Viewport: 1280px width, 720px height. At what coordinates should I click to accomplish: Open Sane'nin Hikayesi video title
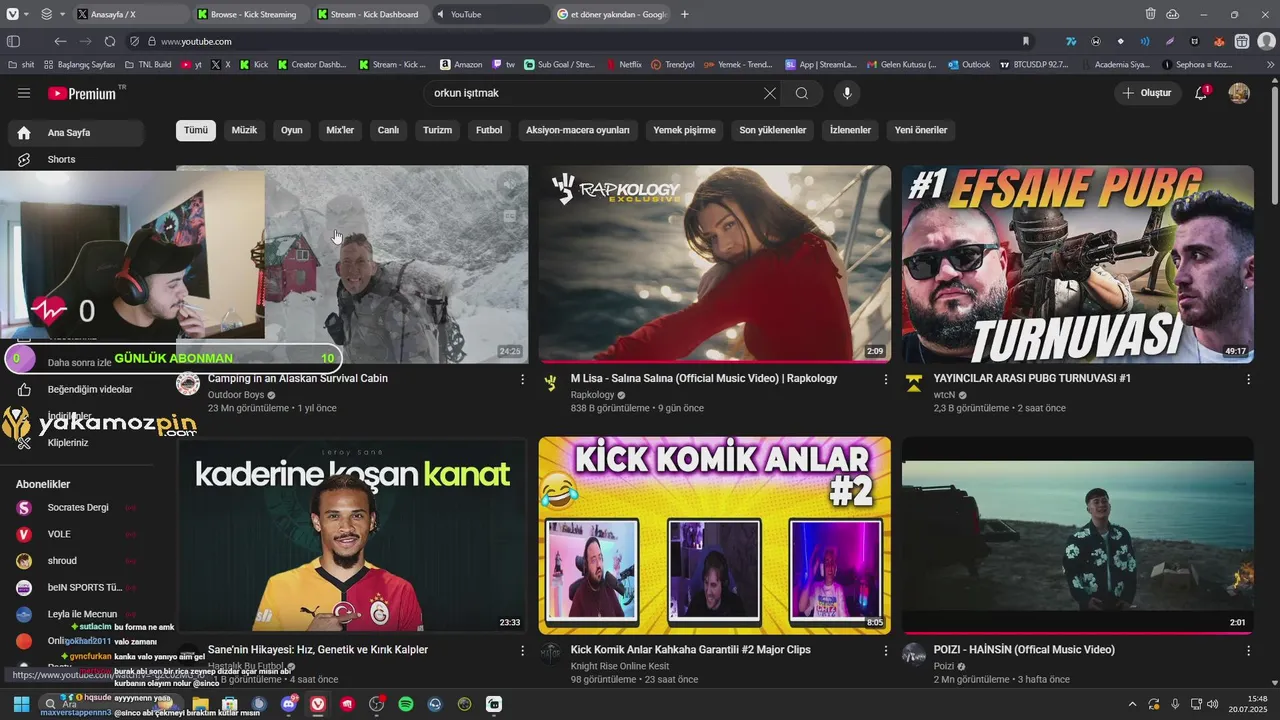pos(318,650)
